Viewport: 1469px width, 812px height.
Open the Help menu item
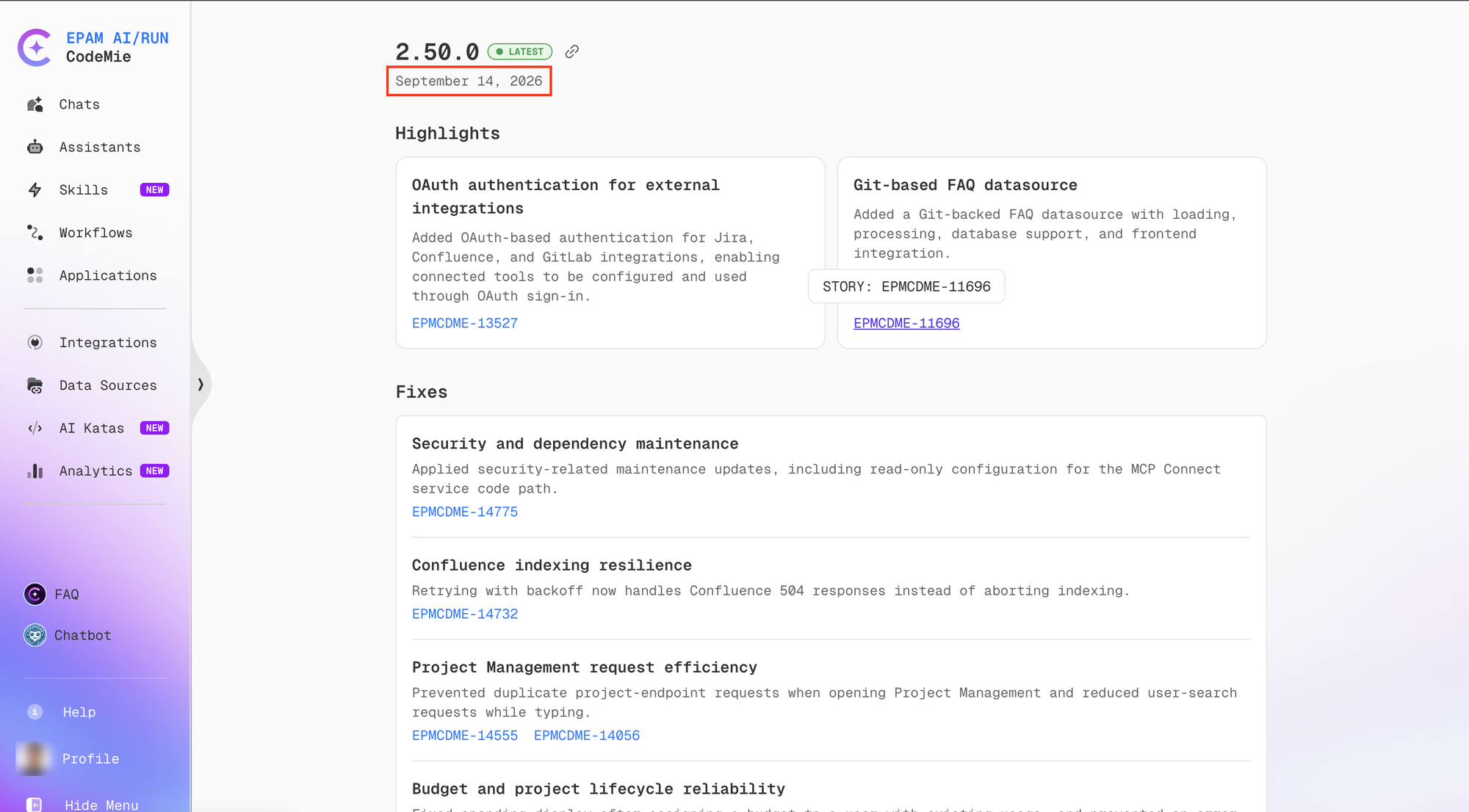click(79, 712)
